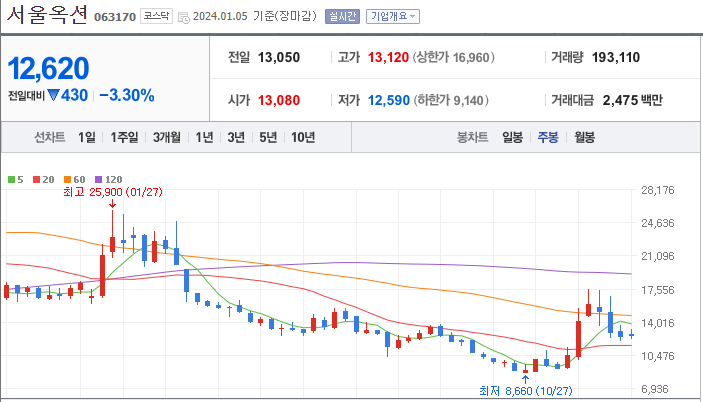The image size is (703, 402).
Task: Click the down triangle next to 430
Action: coord(53,95)
